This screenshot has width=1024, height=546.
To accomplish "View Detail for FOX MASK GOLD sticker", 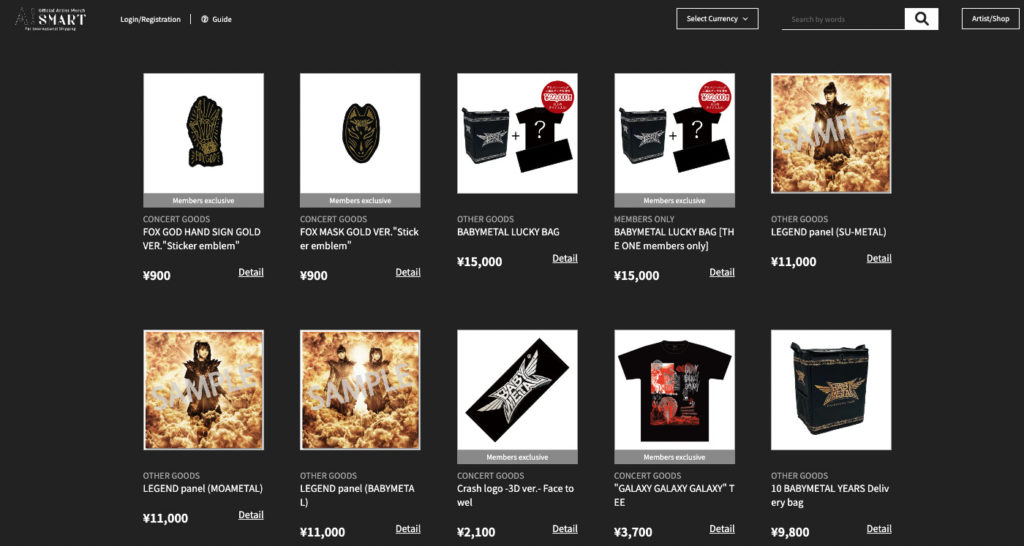I will [408, 272].
